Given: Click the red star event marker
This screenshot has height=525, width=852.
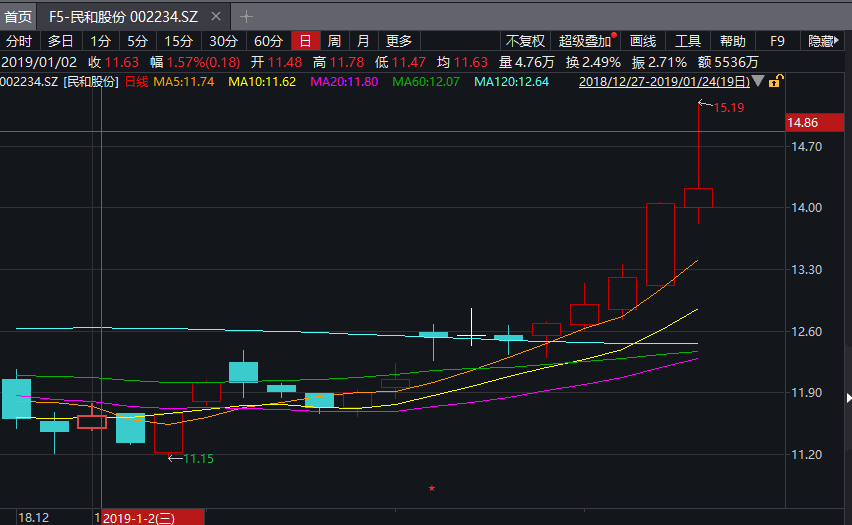Looking at the screenshot, I should tap(432, 488).
